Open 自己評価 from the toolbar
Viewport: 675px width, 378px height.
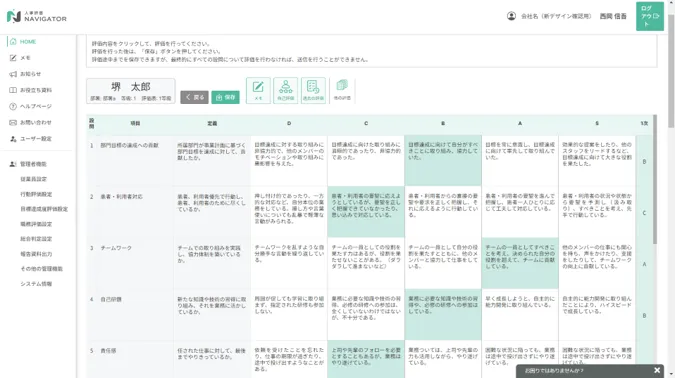285,90
